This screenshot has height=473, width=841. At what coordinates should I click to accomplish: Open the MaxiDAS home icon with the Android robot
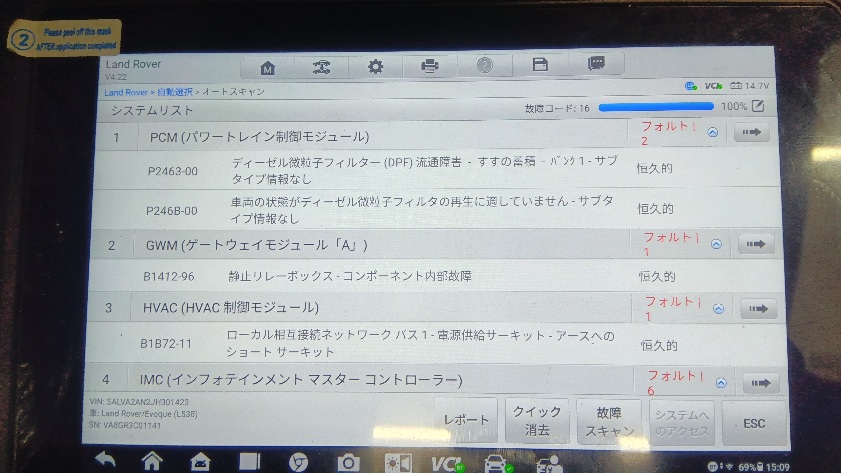pyautogui.click(x=200, y=462)
